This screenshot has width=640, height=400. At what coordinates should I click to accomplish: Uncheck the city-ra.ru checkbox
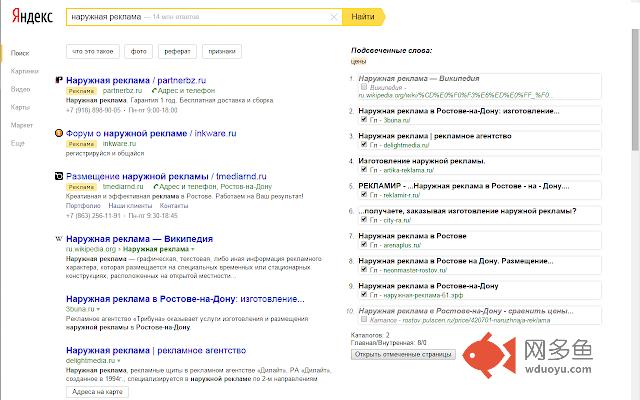point(364,220)
